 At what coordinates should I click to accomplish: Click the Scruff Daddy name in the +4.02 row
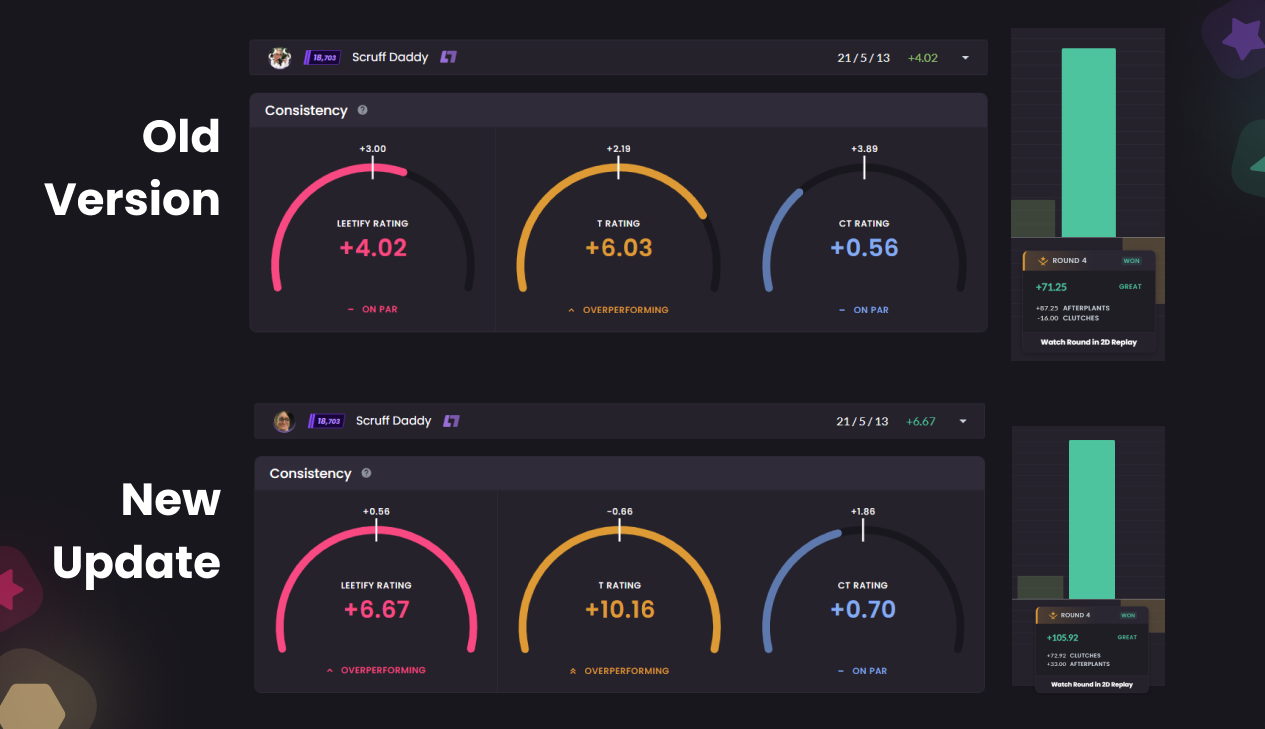click(390, 58)
